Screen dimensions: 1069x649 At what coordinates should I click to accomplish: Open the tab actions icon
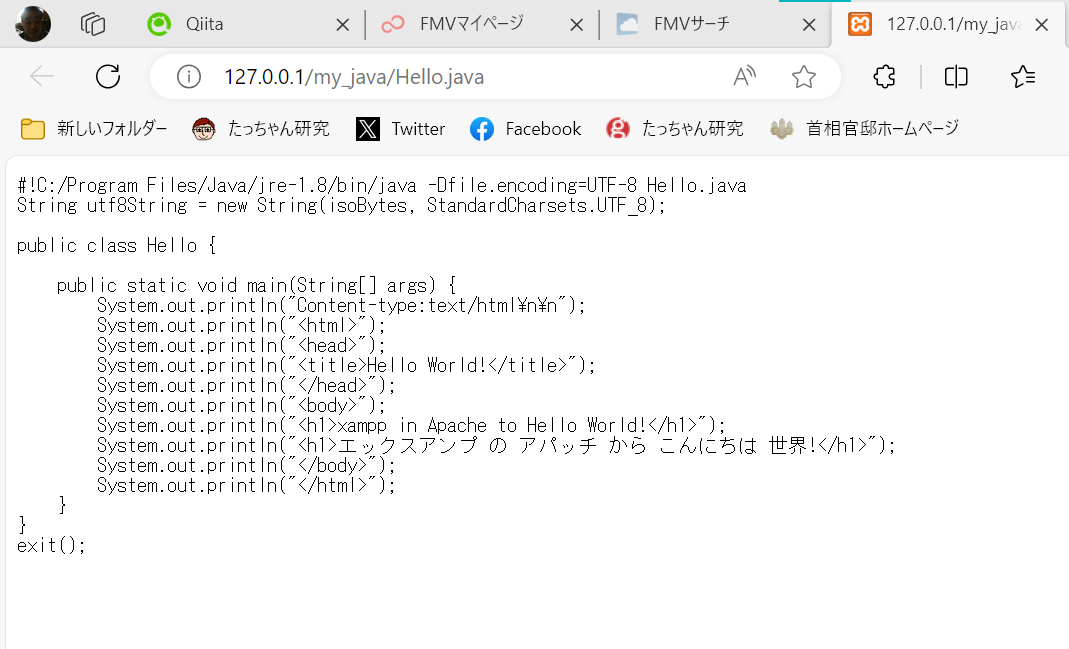pos(92,23)
